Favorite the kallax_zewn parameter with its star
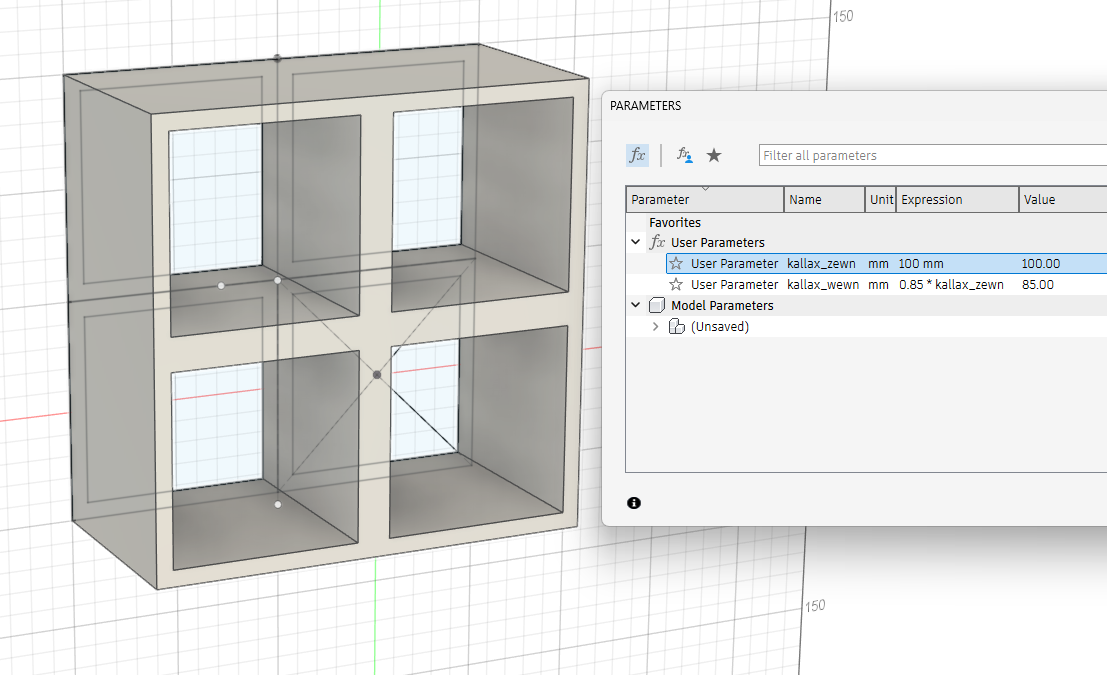 pos(676,264)
